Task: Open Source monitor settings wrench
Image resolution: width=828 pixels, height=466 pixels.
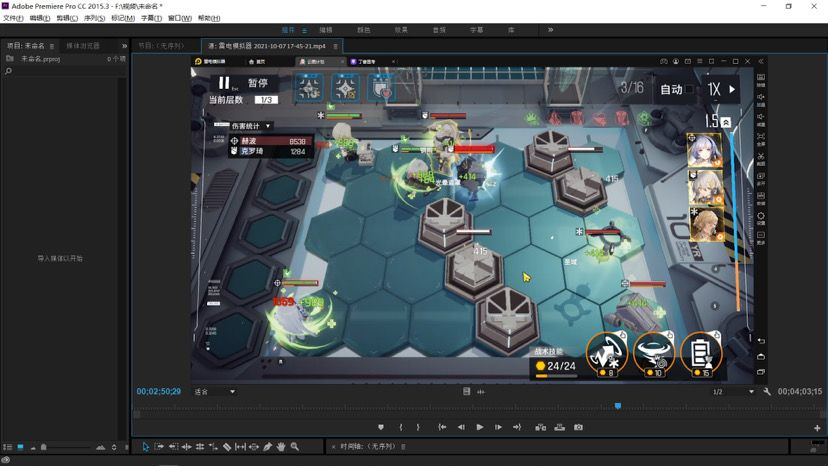Action: coord(767,392)
